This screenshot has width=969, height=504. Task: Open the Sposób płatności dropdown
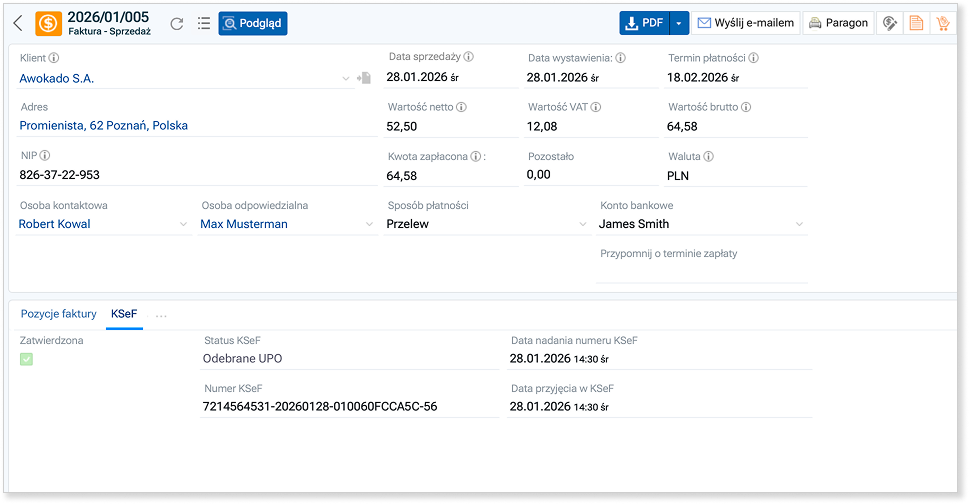point(583,225)
